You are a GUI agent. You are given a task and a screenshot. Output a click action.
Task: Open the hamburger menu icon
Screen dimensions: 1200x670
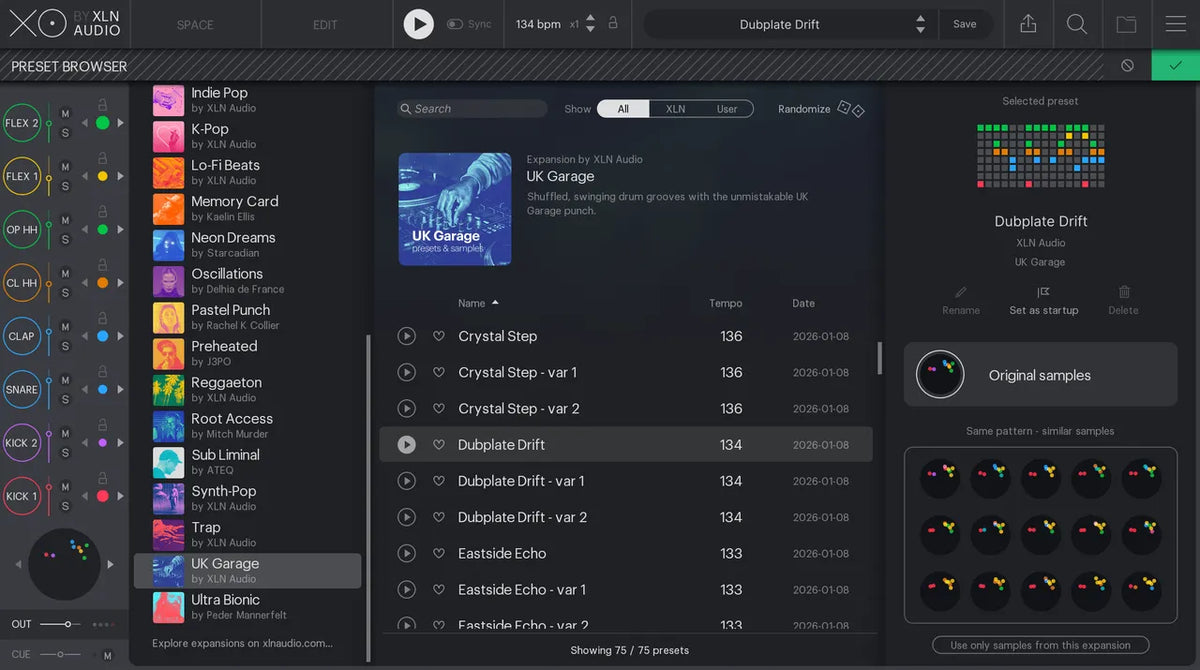point(1175,23)
